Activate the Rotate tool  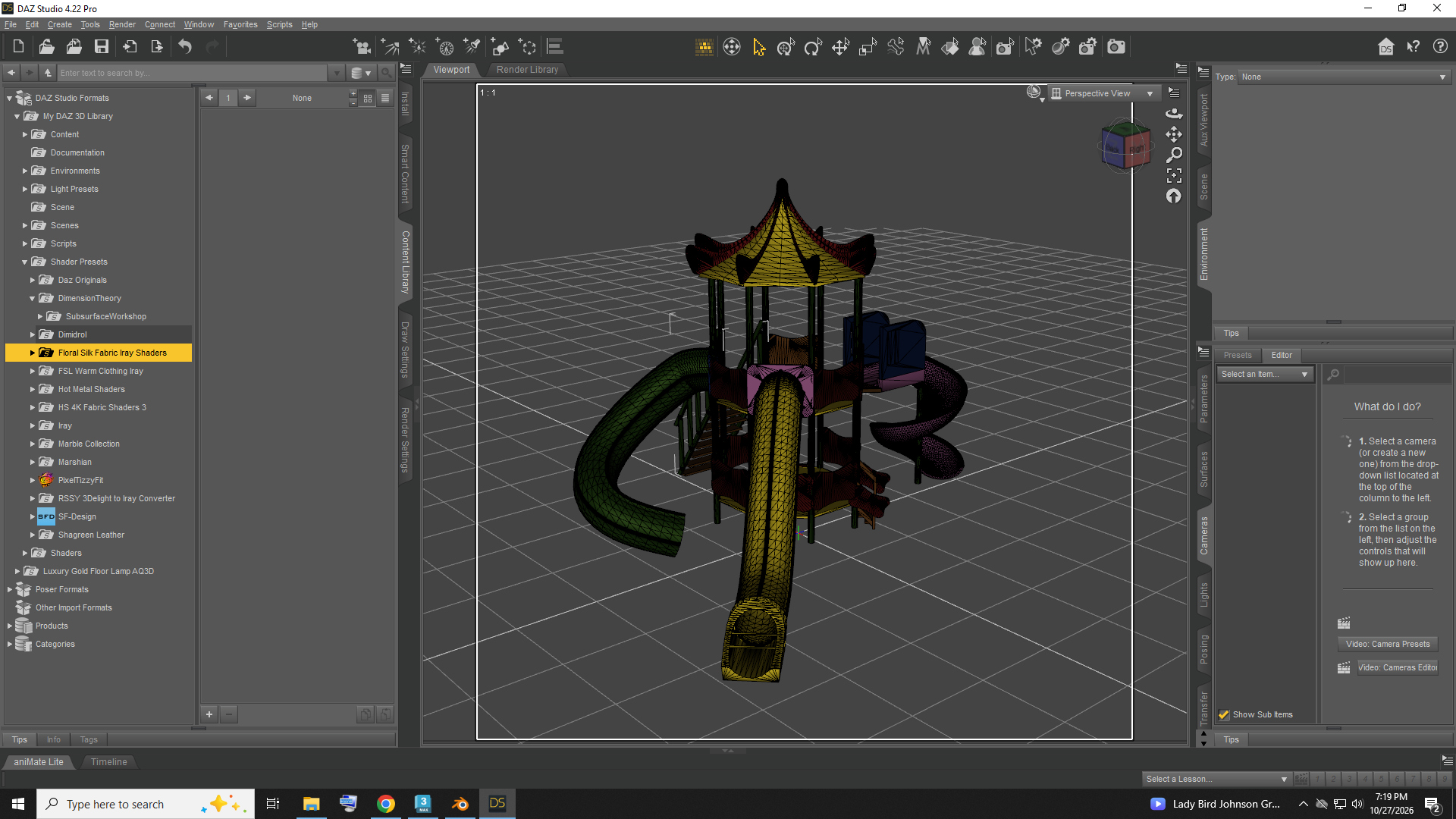pos(813,47)
